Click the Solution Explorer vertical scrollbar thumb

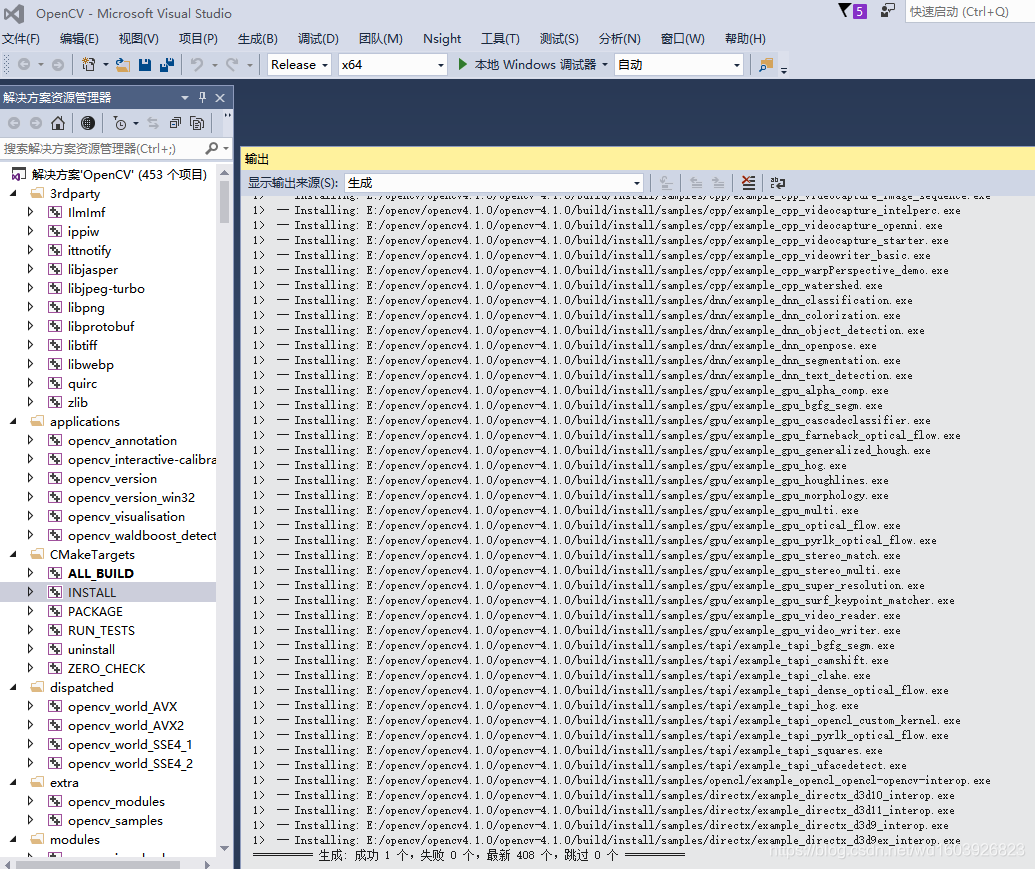click(224, 201)
